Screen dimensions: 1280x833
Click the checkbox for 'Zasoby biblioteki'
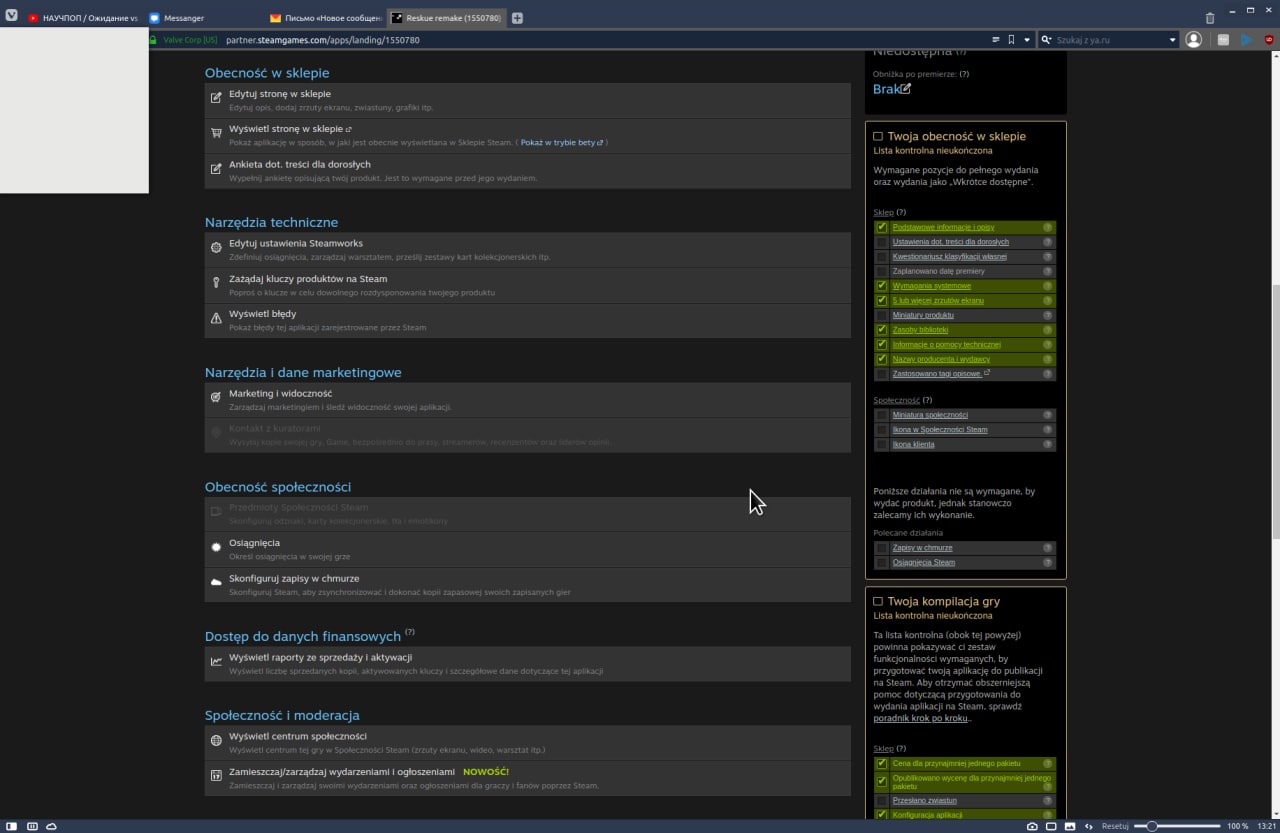click(x=881, y=330)
